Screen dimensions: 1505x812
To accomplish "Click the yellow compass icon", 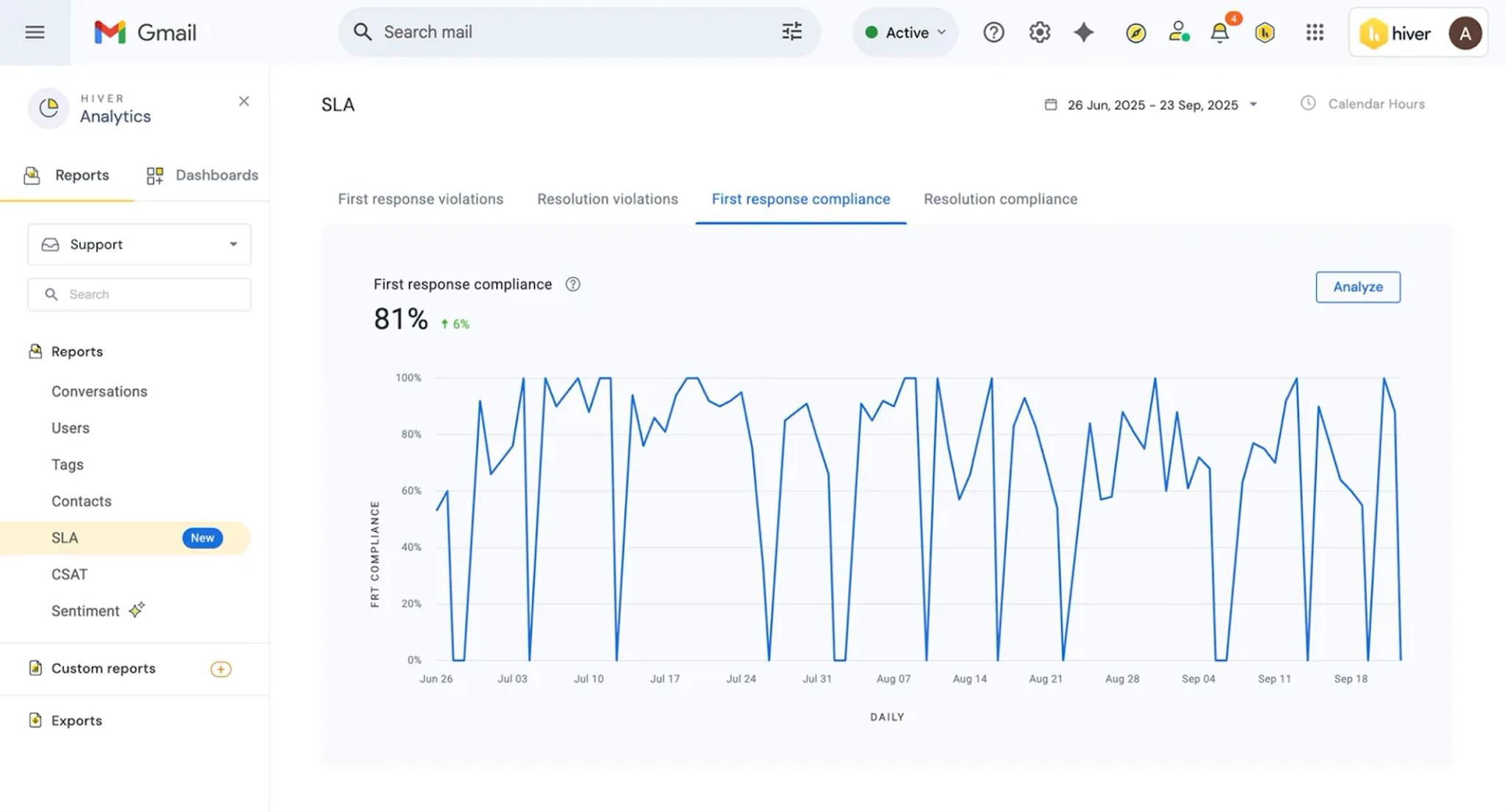I will point(1135,33).
